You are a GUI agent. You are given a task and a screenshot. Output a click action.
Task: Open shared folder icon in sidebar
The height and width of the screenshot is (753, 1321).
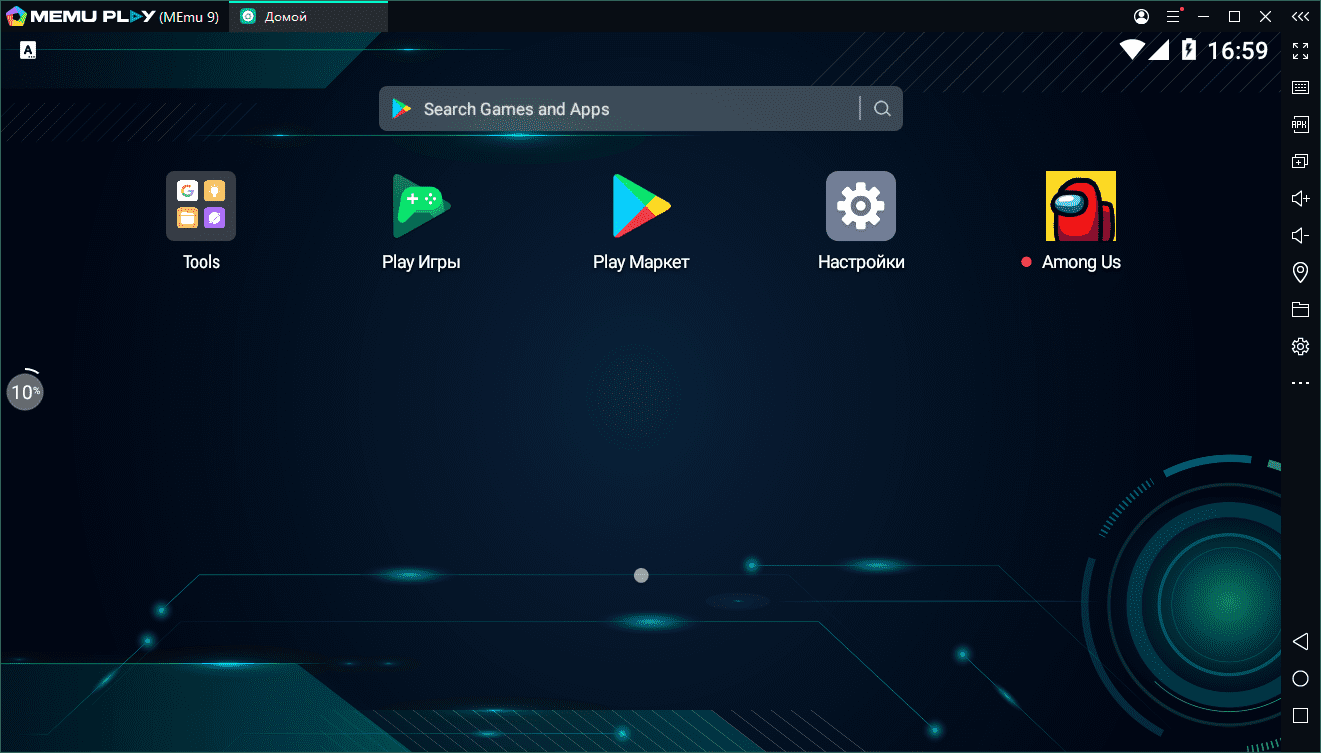1300,309
